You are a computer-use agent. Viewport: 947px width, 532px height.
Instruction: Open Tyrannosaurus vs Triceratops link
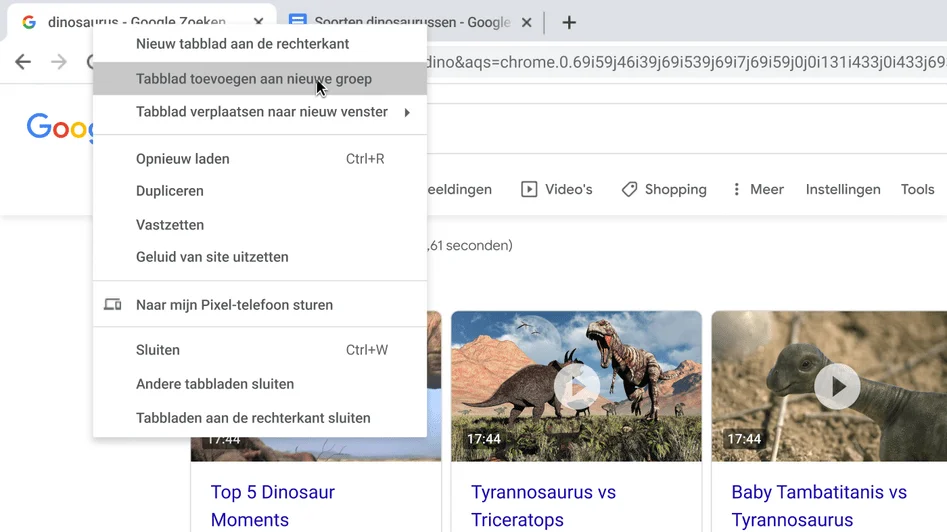tap(544, 506)
